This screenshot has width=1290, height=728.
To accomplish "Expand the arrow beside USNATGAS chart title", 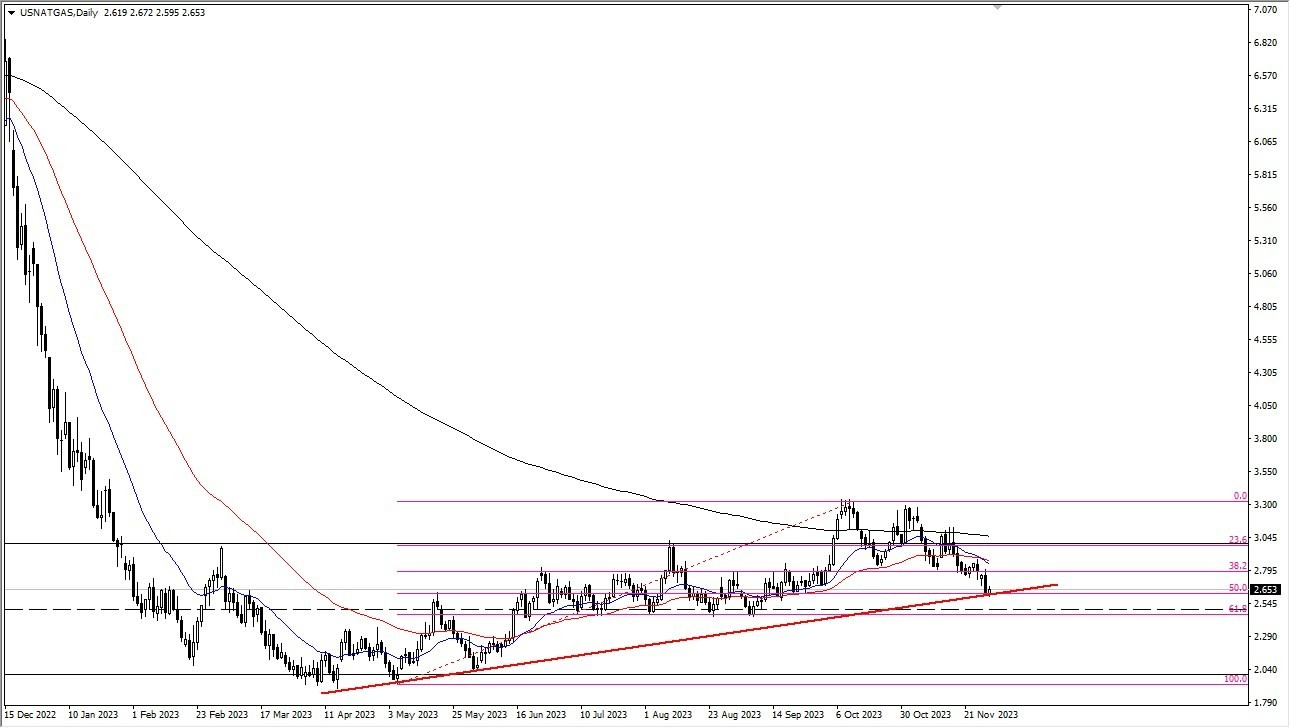I will click(x=11, y=13).
